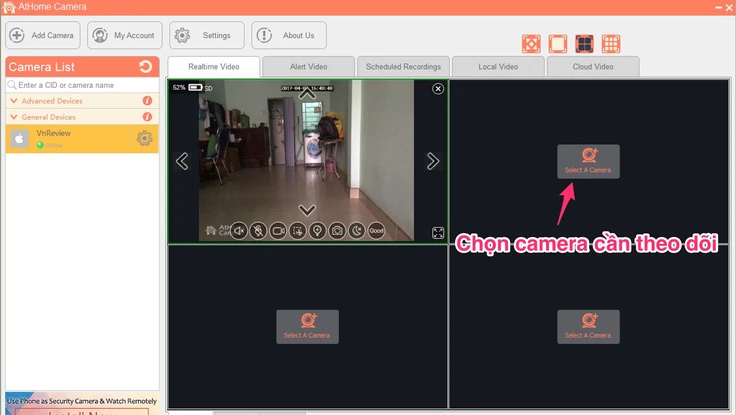Collapse the General Devices section
This screenshot has width=736, height=415.
14,117
